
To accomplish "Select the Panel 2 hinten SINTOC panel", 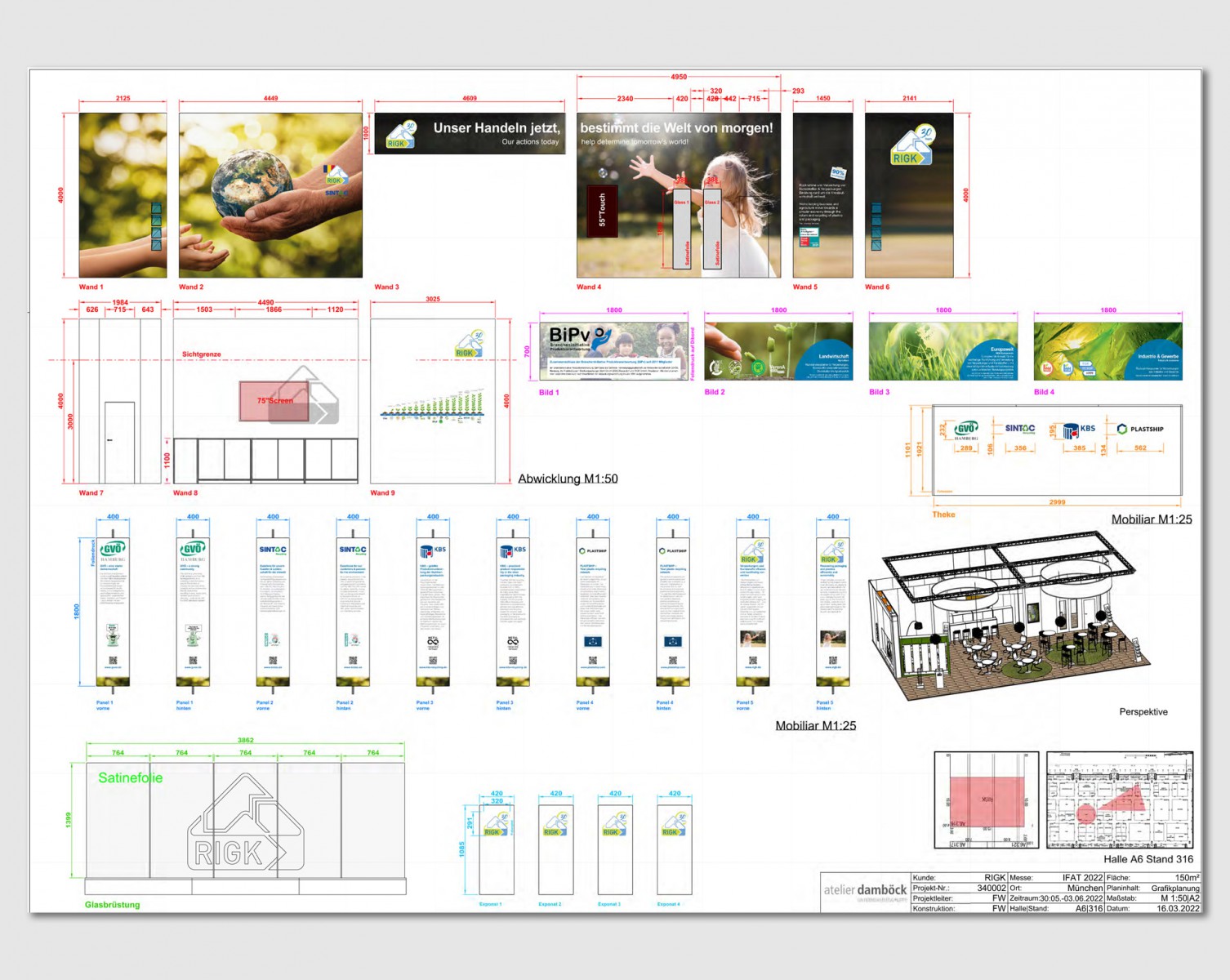I will [x=353, y=611].
